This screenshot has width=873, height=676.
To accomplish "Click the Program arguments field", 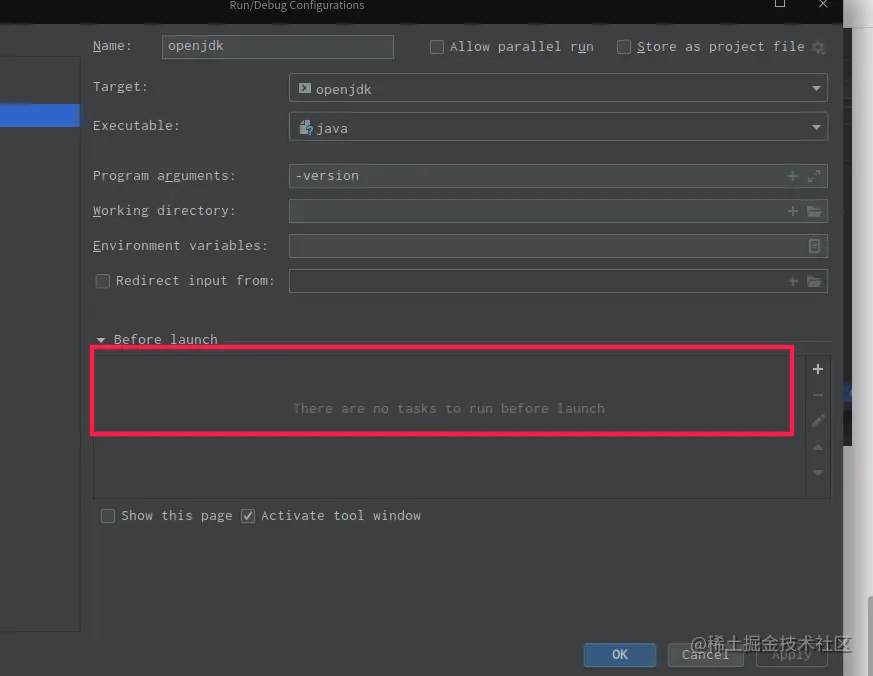I will click(558, 176).
